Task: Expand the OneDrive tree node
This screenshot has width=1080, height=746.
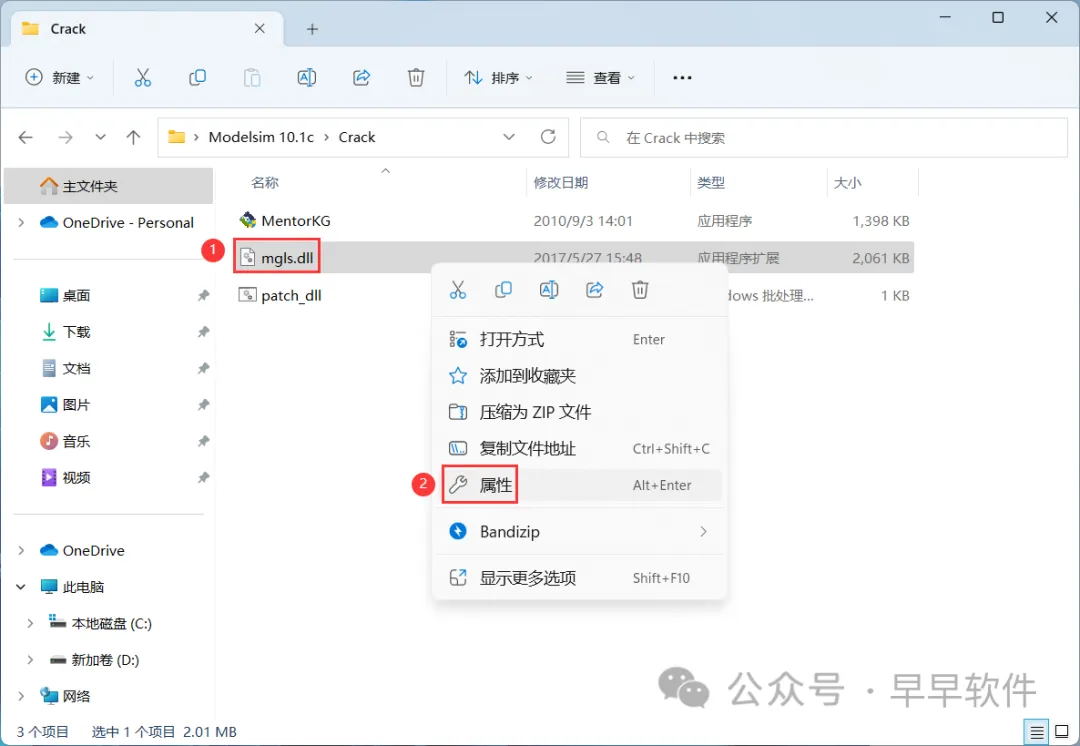Action: [21, 550]
